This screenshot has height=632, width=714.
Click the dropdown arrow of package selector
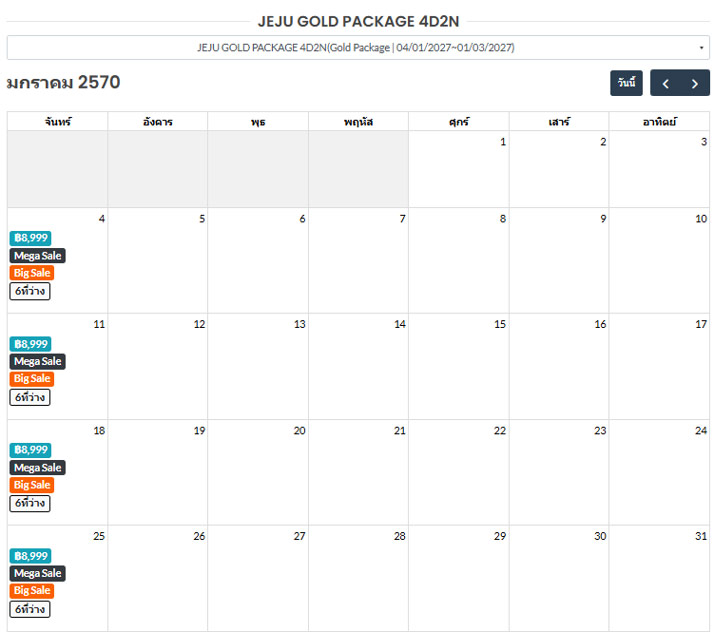[701, 47]
